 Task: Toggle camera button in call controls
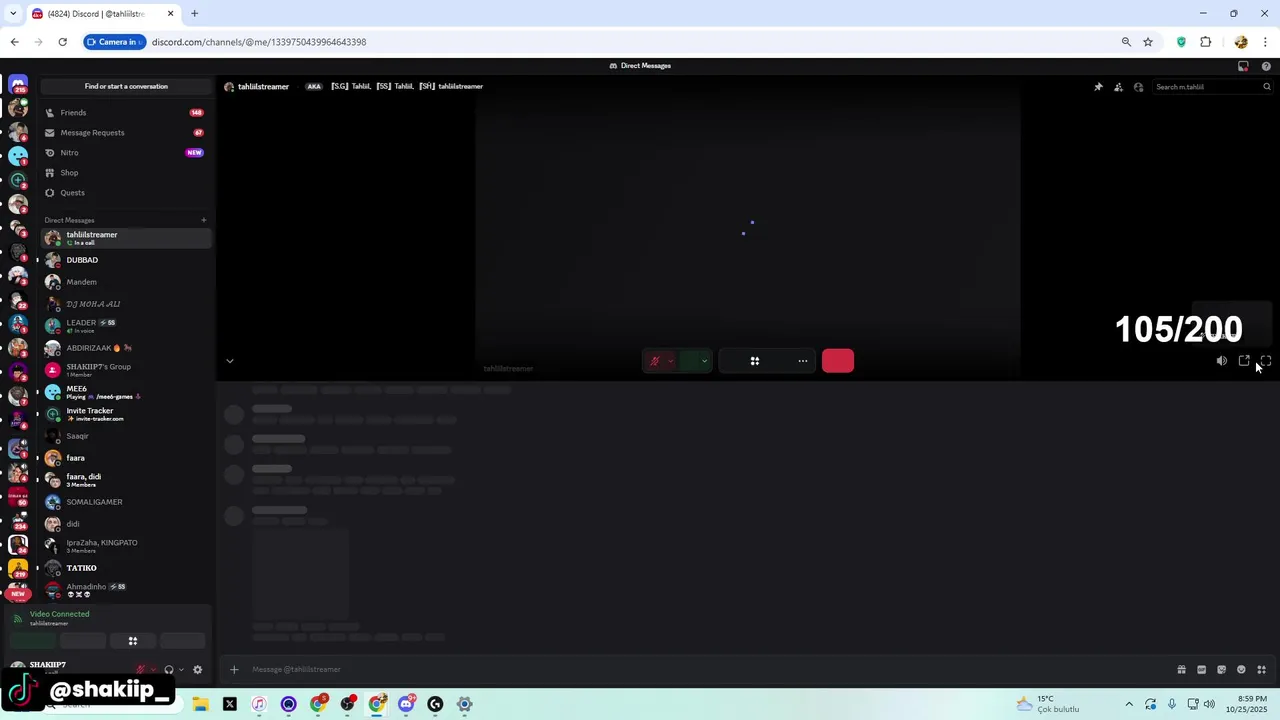pos(690,361)
